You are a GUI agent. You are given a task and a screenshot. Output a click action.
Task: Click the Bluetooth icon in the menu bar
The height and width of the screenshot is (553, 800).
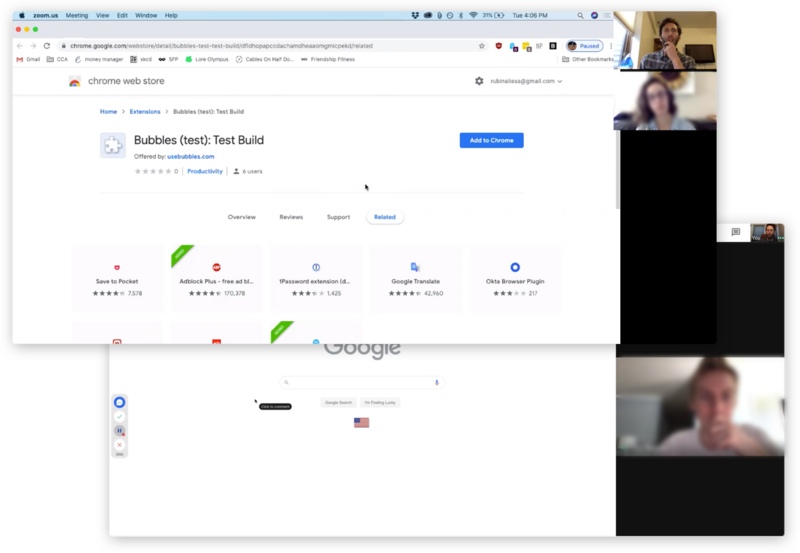tap(461, 16)
